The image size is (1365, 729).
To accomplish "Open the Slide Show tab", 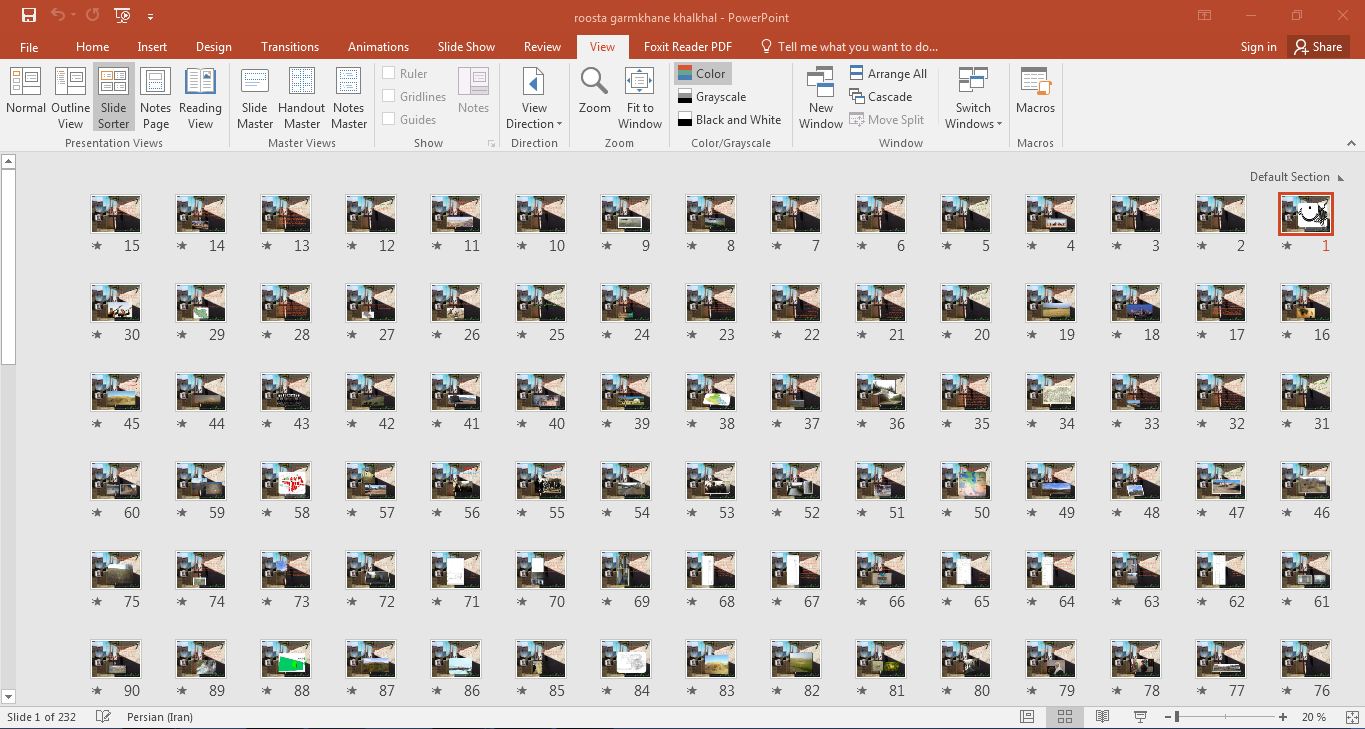I will pos(466,47).
